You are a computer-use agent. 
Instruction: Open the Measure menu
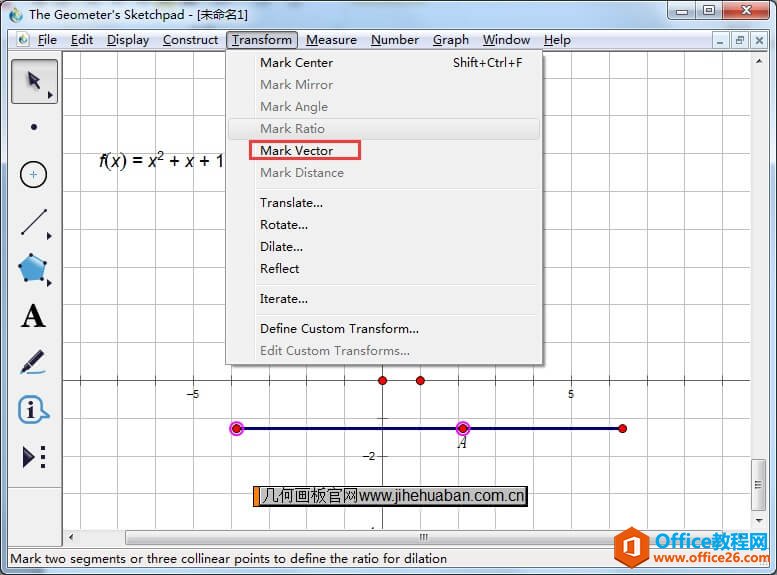(x=331, y=40)
